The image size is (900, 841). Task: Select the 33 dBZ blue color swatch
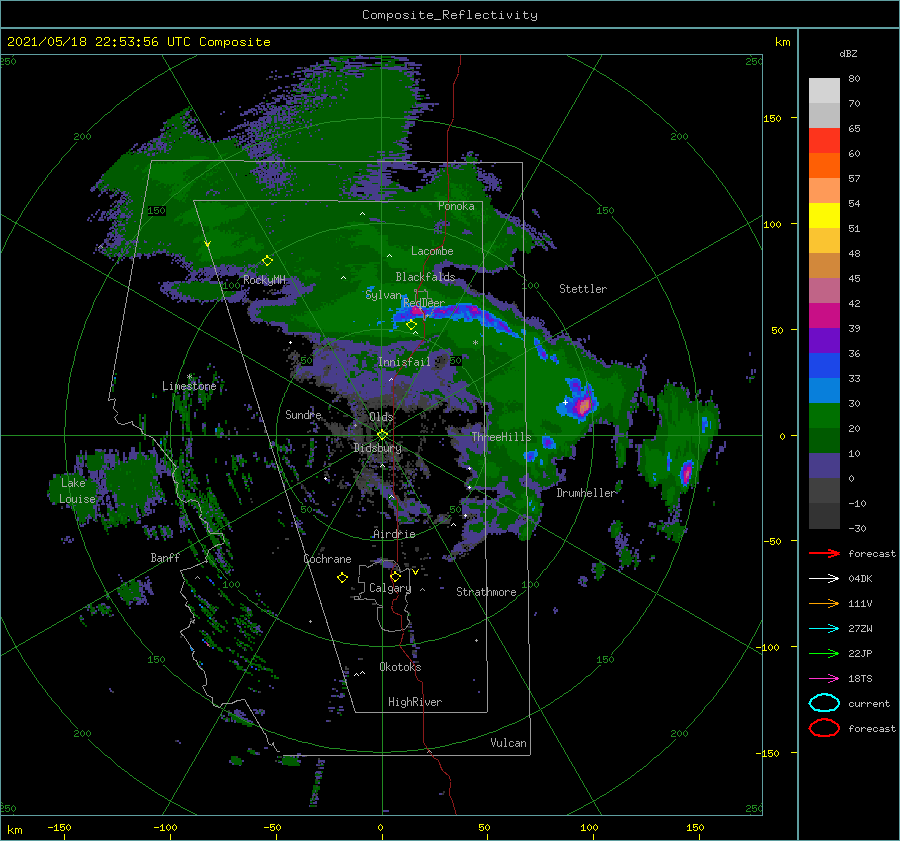tap(824, 366)
